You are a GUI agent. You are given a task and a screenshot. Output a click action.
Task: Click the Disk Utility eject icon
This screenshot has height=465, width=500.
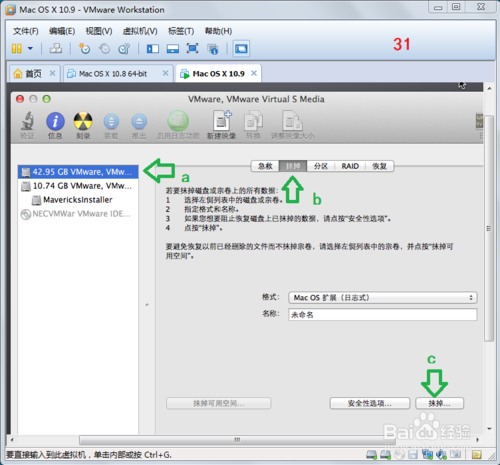(139, 126)
